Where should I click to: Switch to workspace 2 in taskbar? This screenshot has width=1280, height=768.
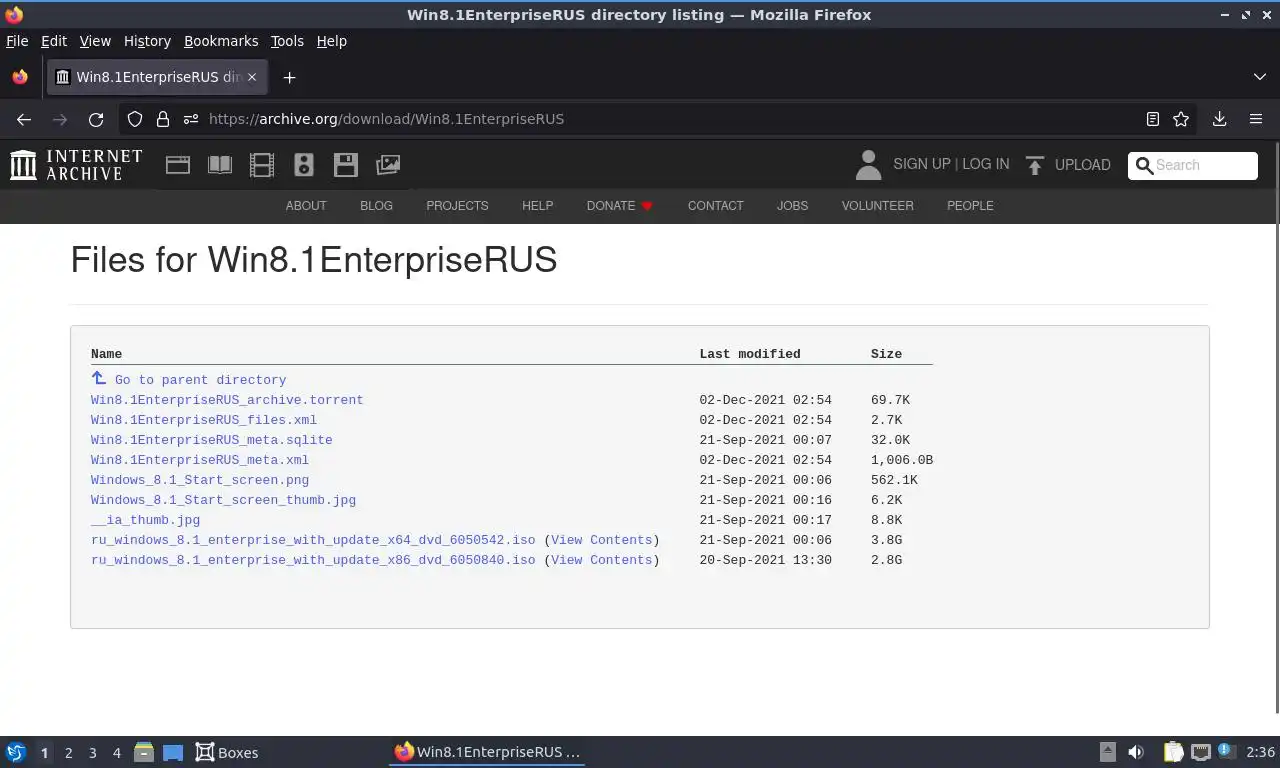tap(68, 752)
